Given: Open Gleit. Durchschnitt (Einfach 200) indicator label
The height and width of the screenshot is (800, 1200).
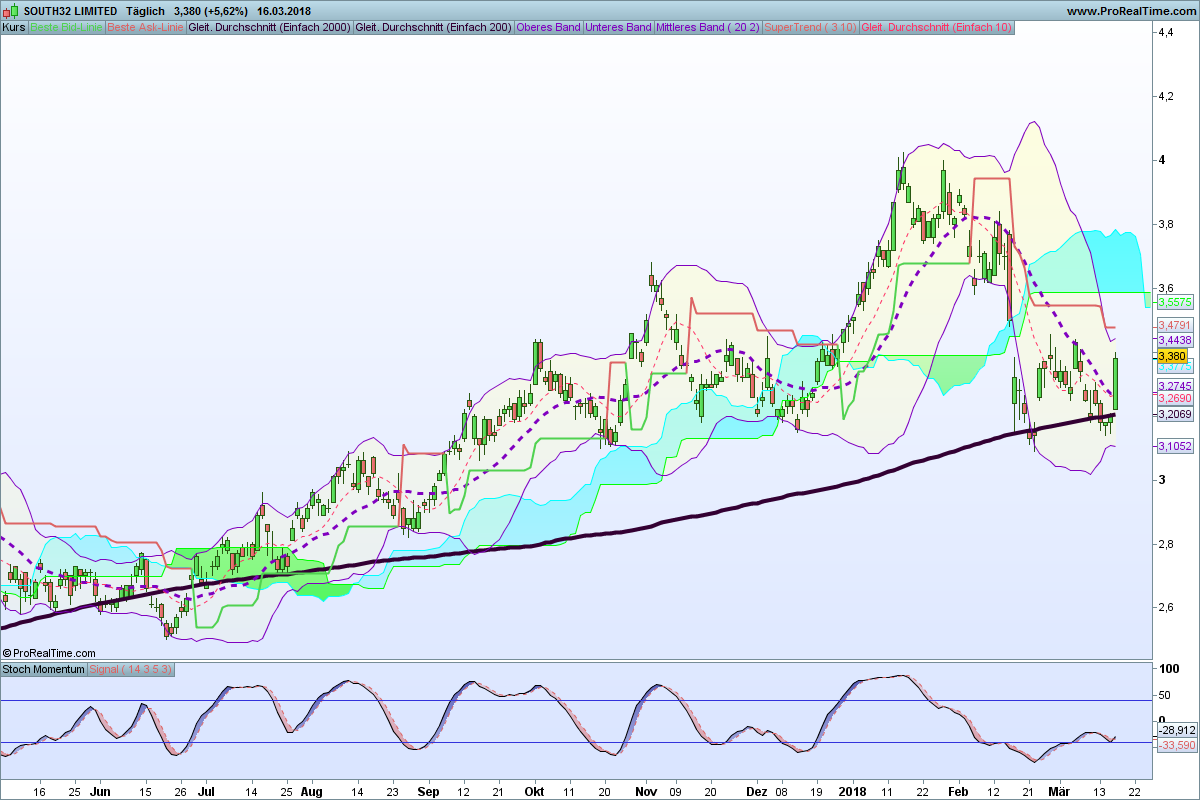Looking at the screenshot, I should tap(434, 27).
